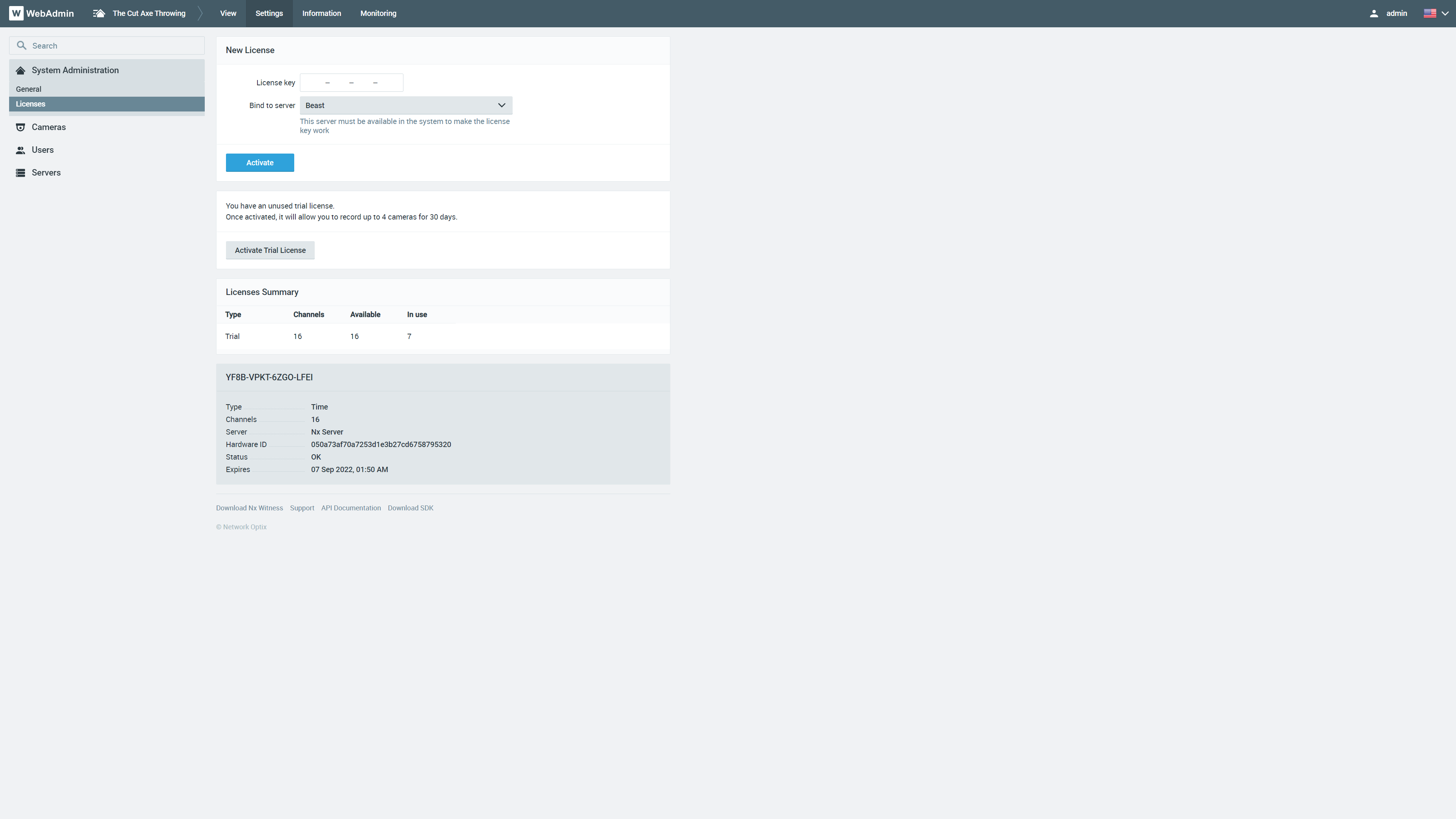Image resolution: width=1456 pixels, height=819 pixels.
Task: Switch to the Monitoring tab
Action: (378, 13)
